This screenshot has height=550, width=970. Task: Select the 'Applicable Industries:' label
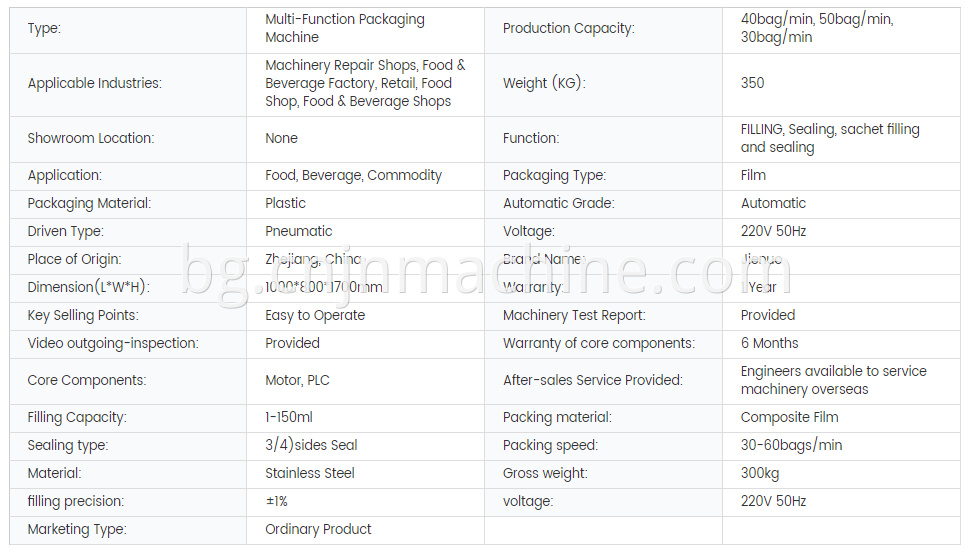[95, 84]
